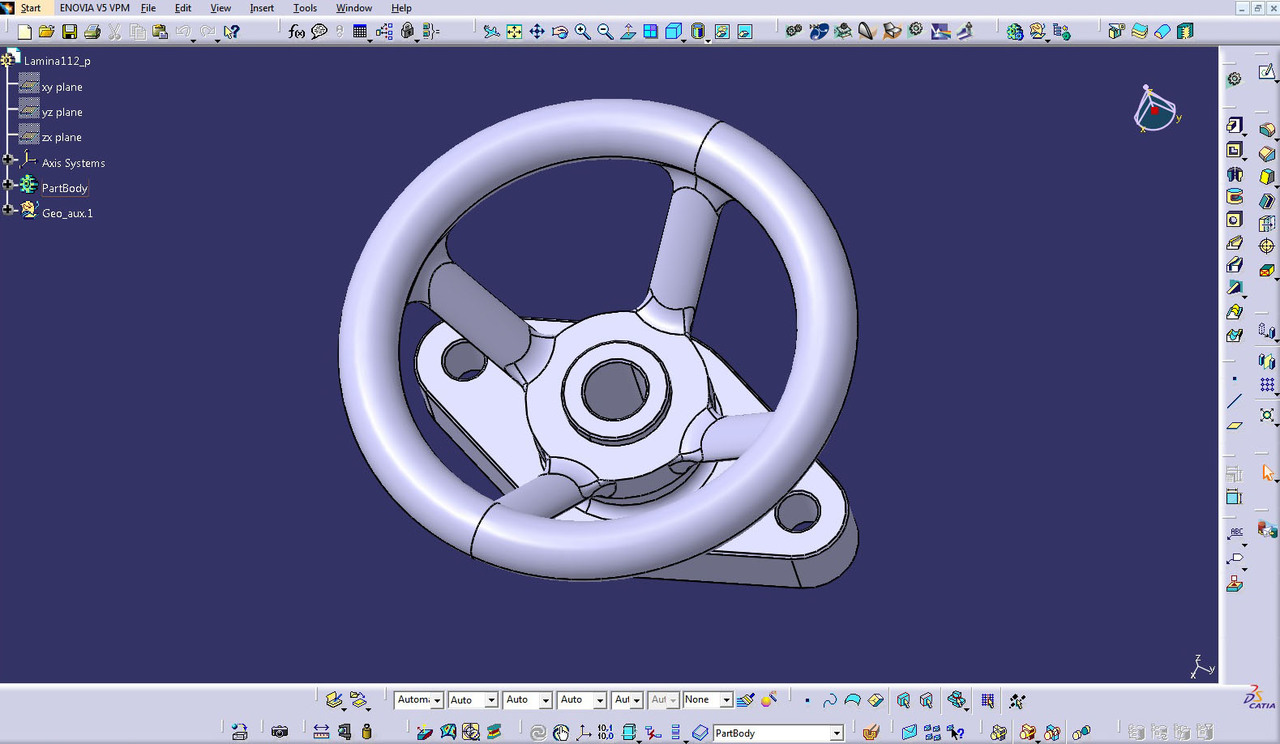Click the Zoom In magnifier

[583, 32]
